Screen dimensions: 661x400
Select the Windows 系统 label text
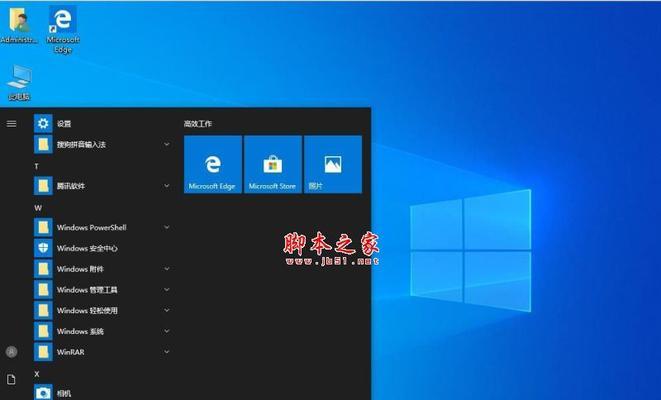tap(80, 331)
